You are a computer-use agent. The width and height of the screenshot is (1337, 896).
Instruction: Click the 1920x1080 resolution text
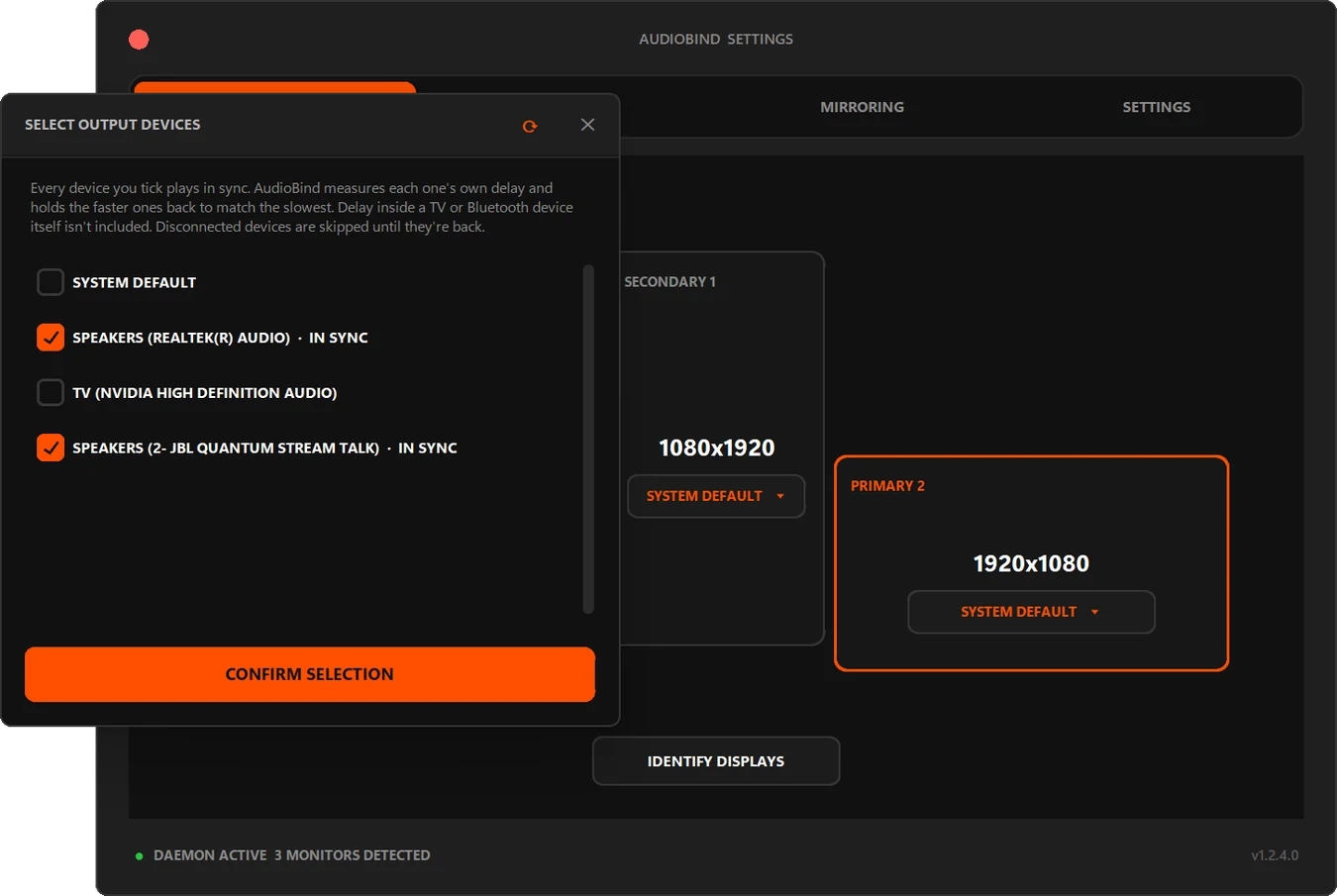(x=1031, y=563)
